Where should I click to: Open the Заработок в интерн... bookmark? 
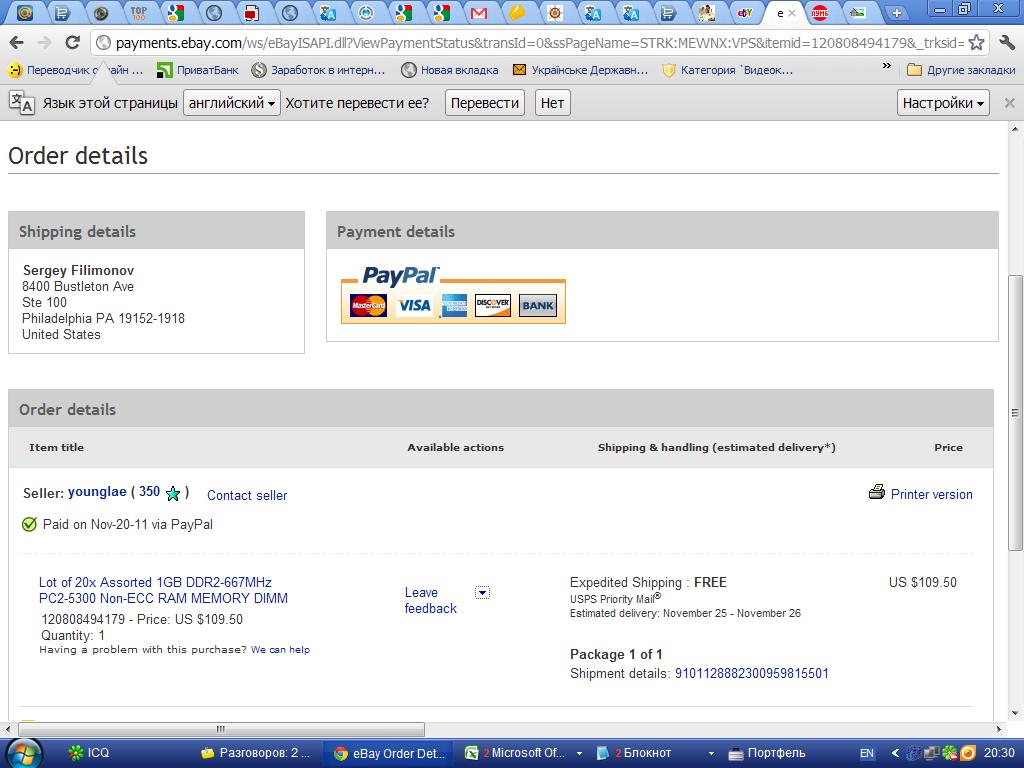pyautogui.click(x=319, y=70)
